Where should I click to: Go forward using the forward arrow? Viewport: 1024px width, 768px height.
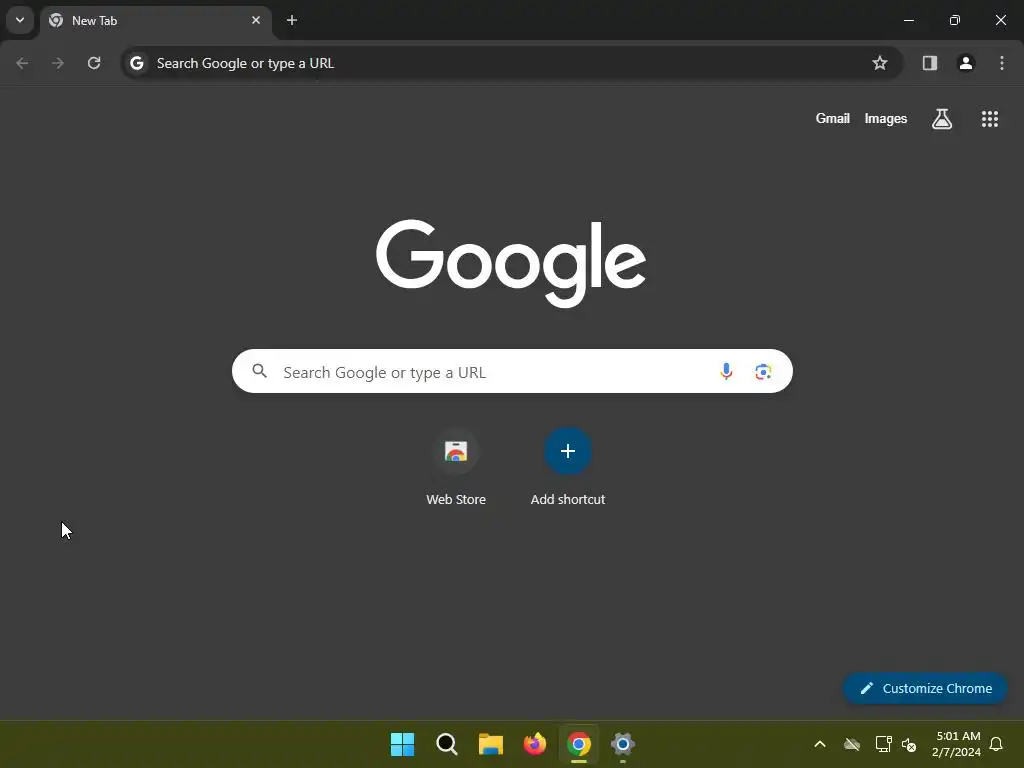pos(58,63)
